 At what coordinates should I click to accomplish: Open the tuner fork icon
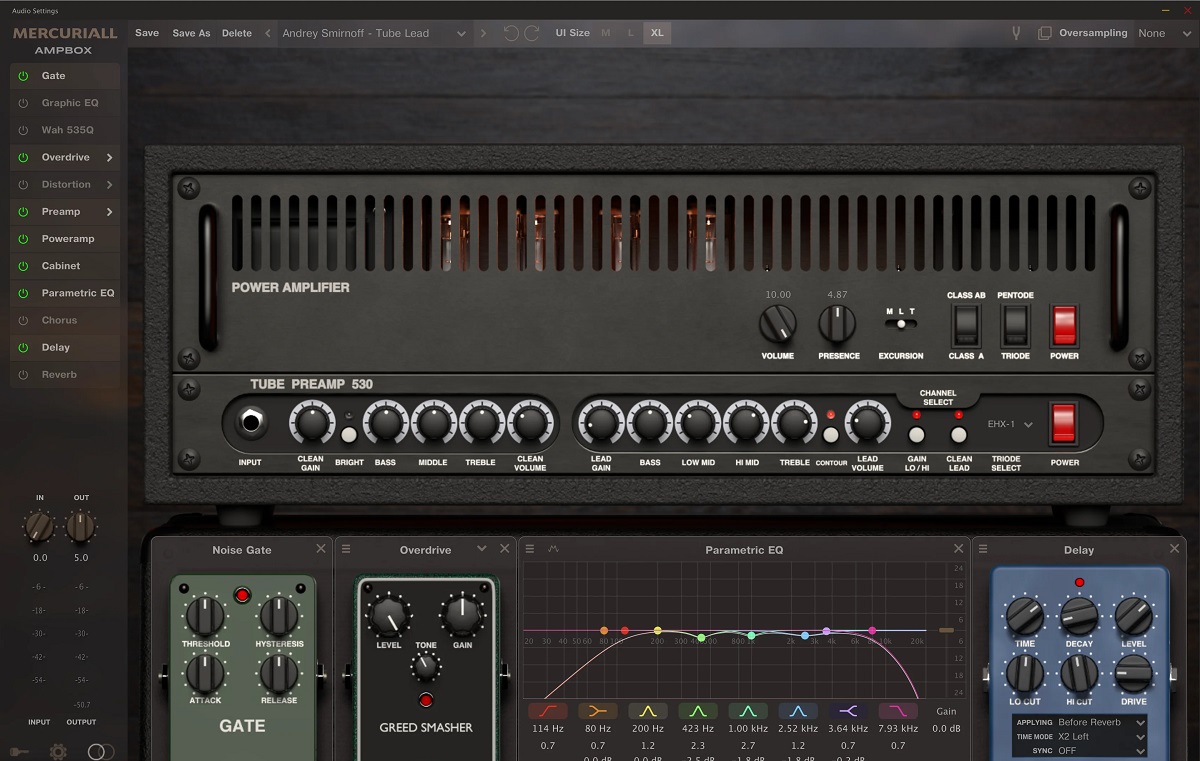click(x=1016, y=33)
